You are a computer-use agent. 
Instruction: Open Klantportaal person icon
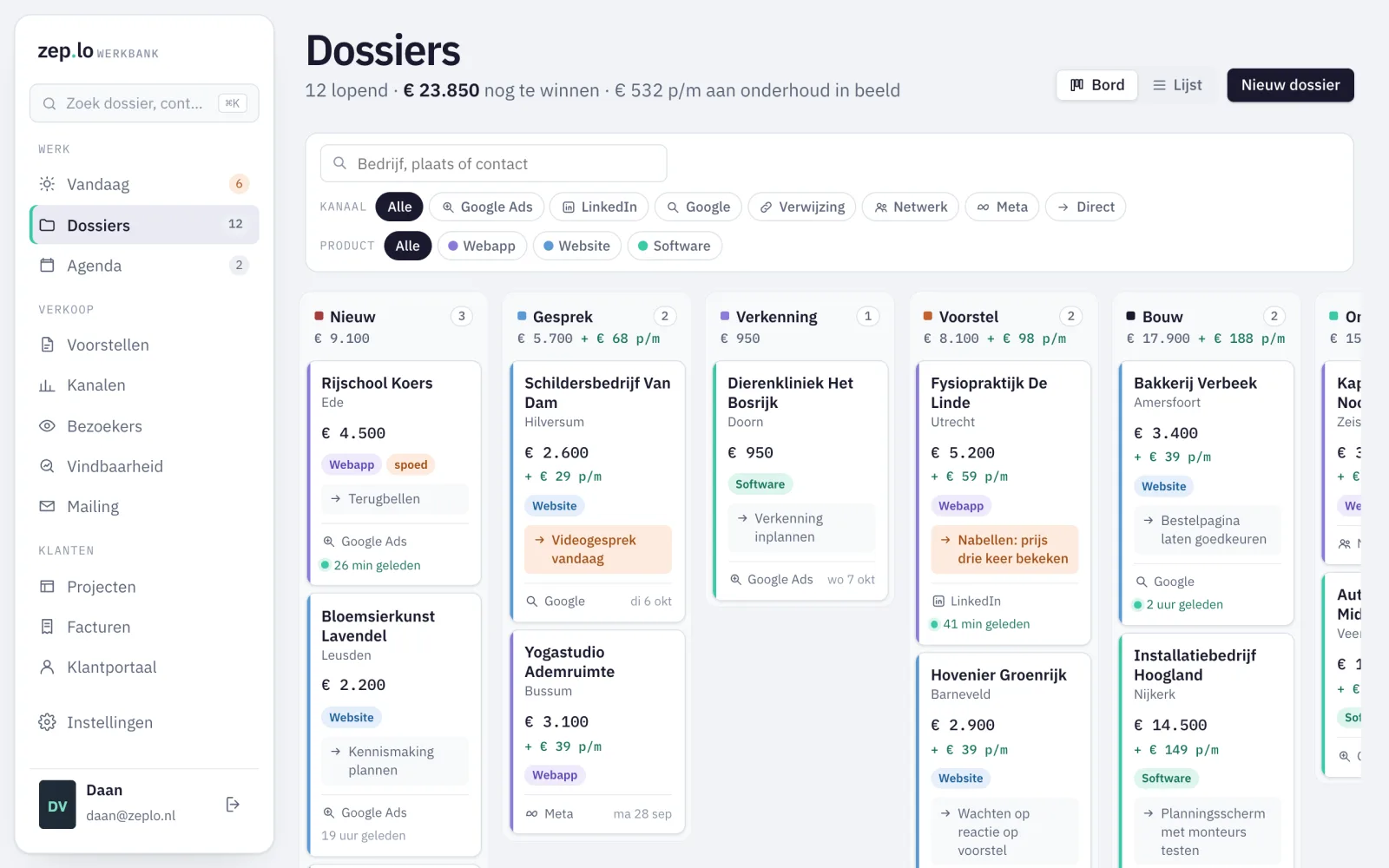[48, 667]
